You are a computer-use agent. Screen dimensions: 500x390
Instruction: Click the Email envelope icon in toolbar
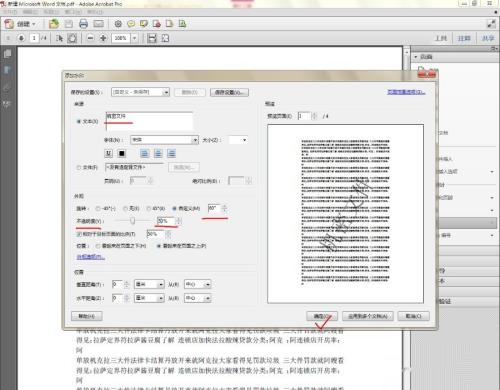tap(98, 24)
